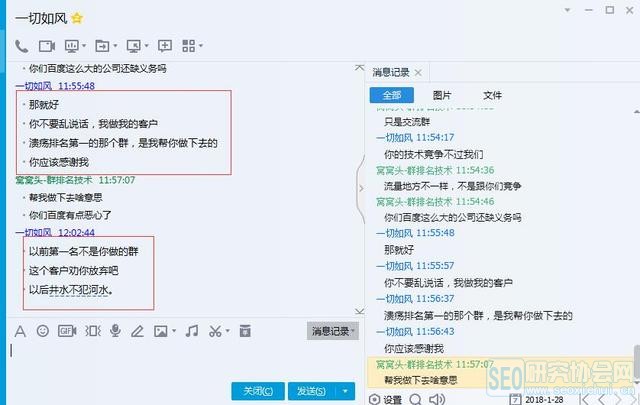640x405 pixels.
Task: Switch to 全部 tab
Action: pyautogui.click(x=392, y=95)
